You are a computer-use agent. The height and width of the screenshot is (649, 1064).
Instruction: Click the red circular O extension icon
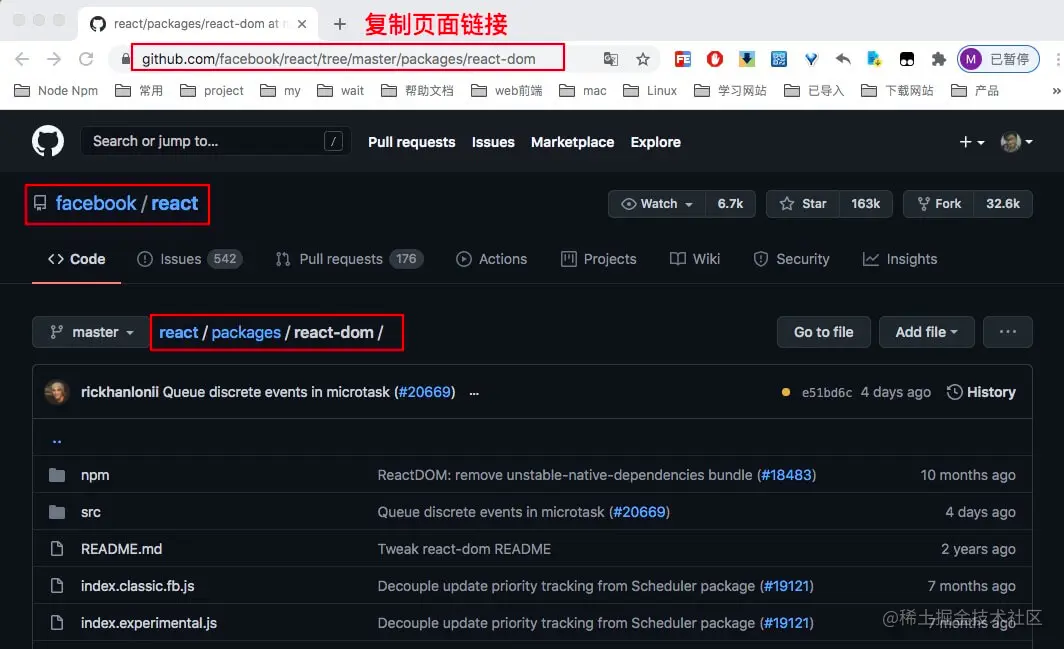[x=715, y=59]
